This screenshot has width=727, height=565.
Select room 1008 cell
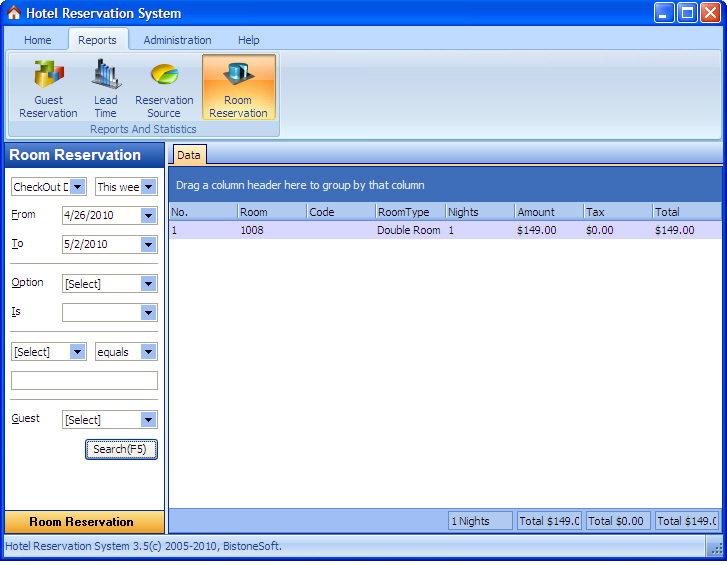[x=272, y=230]
